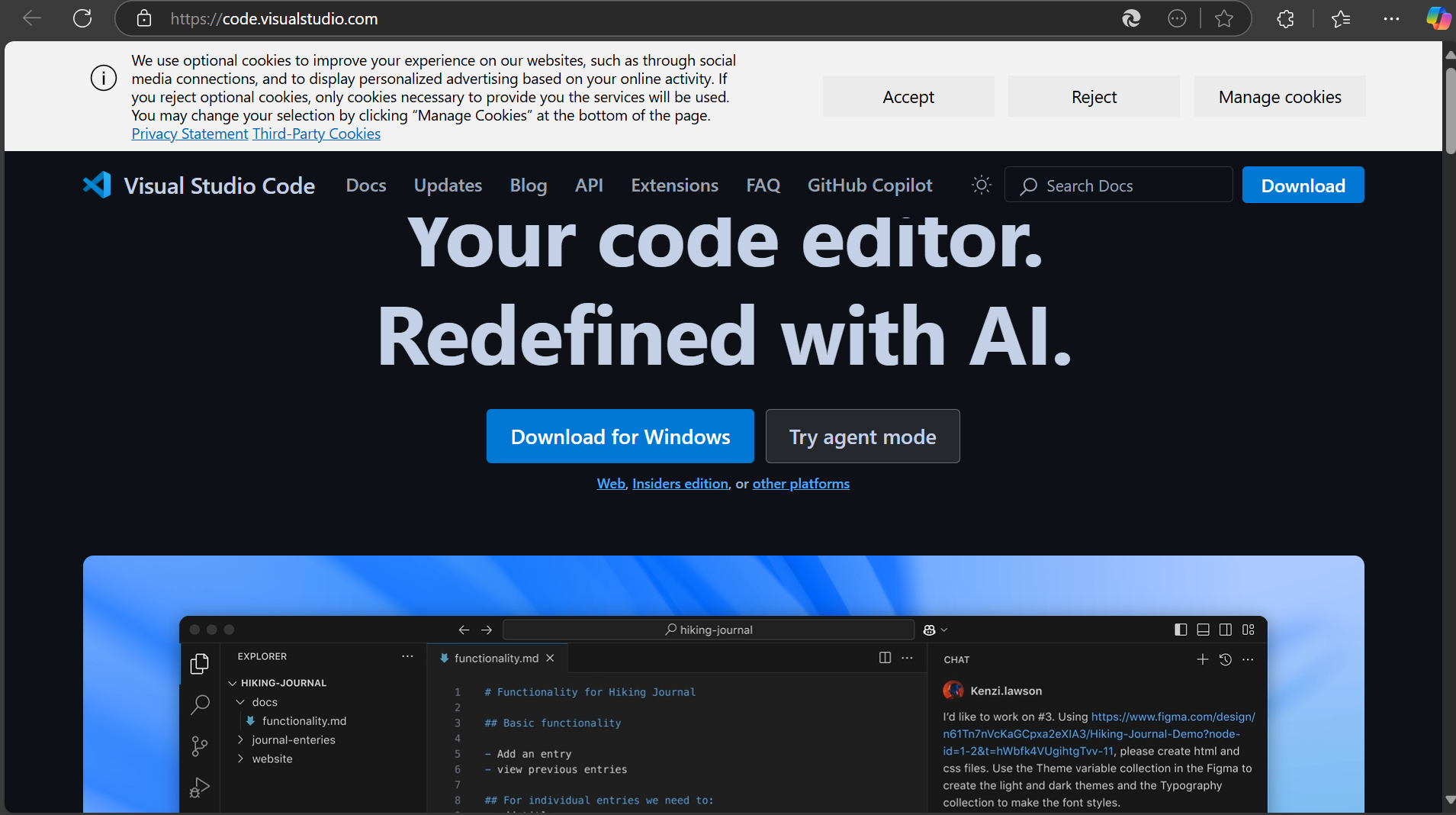The width and height of the screenshot is (1456, 815).
Task: Follow the Web link
Action: [x=611, y=484]
